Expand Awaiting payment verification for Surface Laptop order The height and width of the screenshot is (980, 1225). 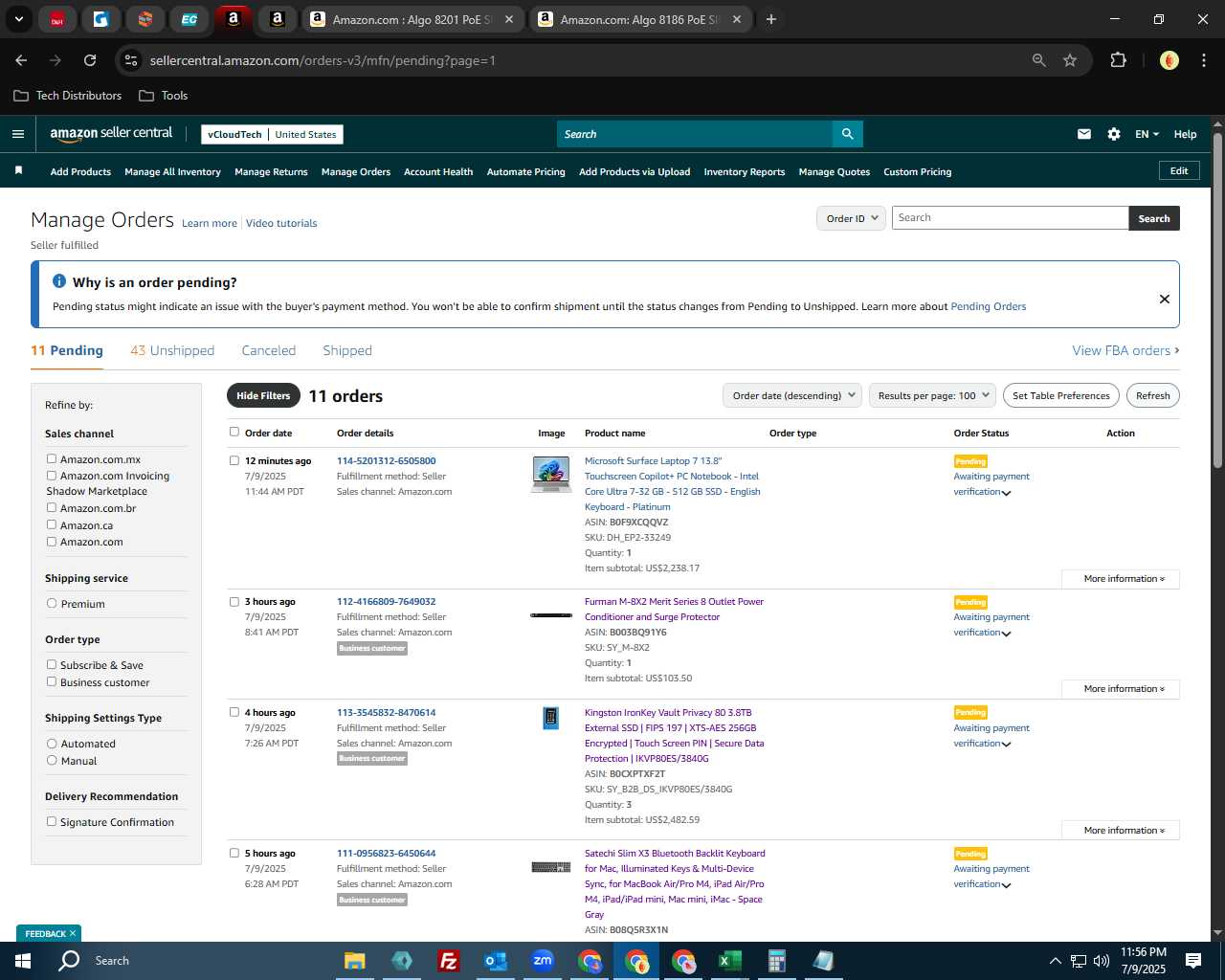(x=1006, y=493)
